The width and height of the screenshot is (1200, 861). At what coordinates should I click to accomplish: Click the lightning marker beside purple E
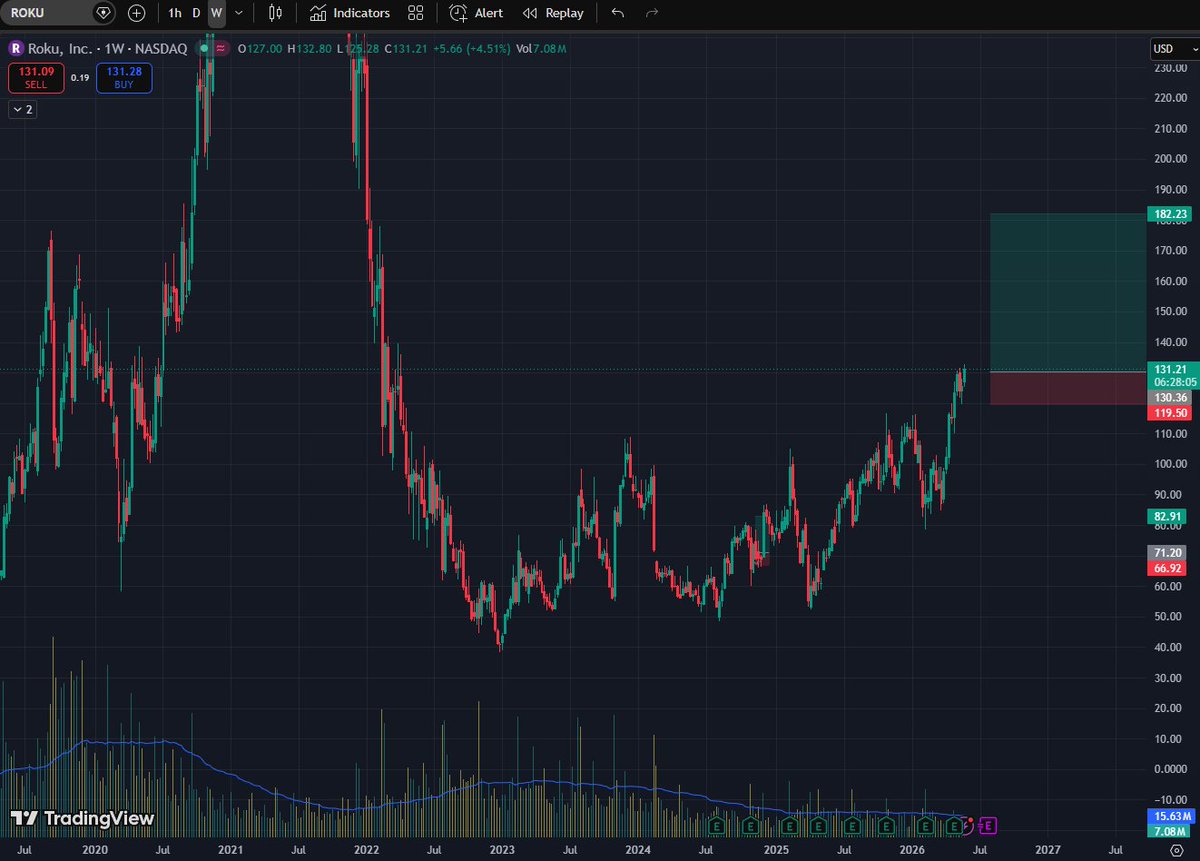click(966, 827)
